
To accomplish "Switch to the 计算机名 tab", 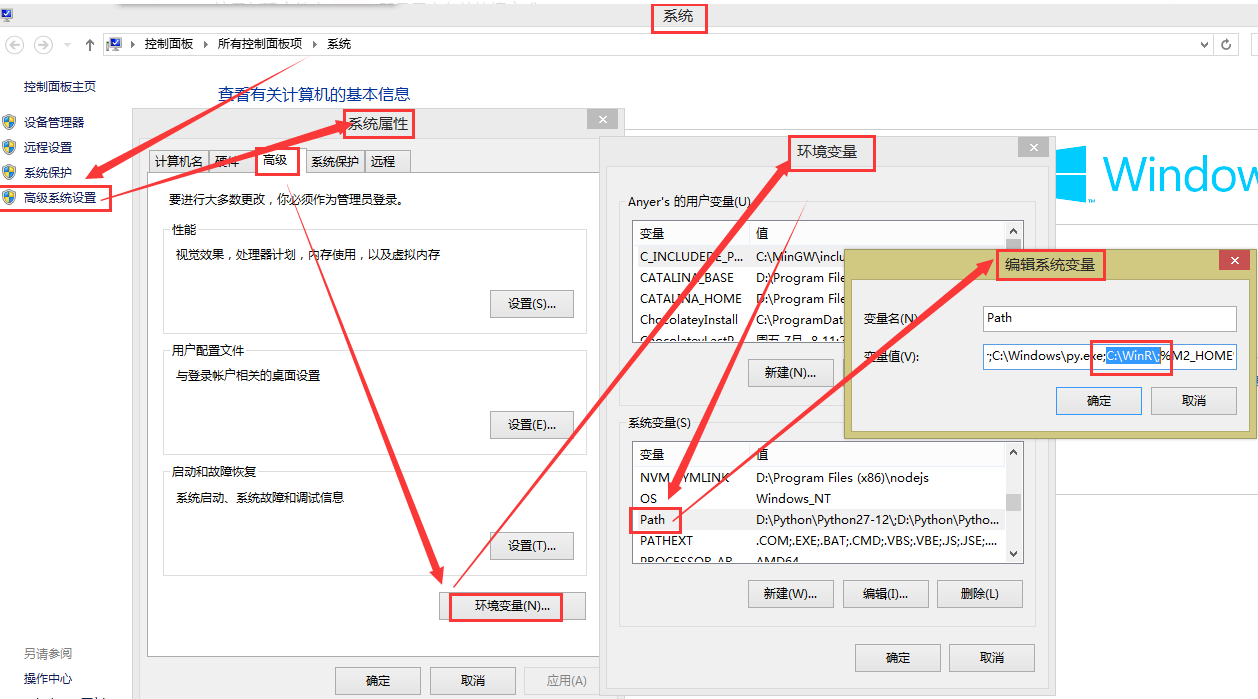I will tap(179, 161).
